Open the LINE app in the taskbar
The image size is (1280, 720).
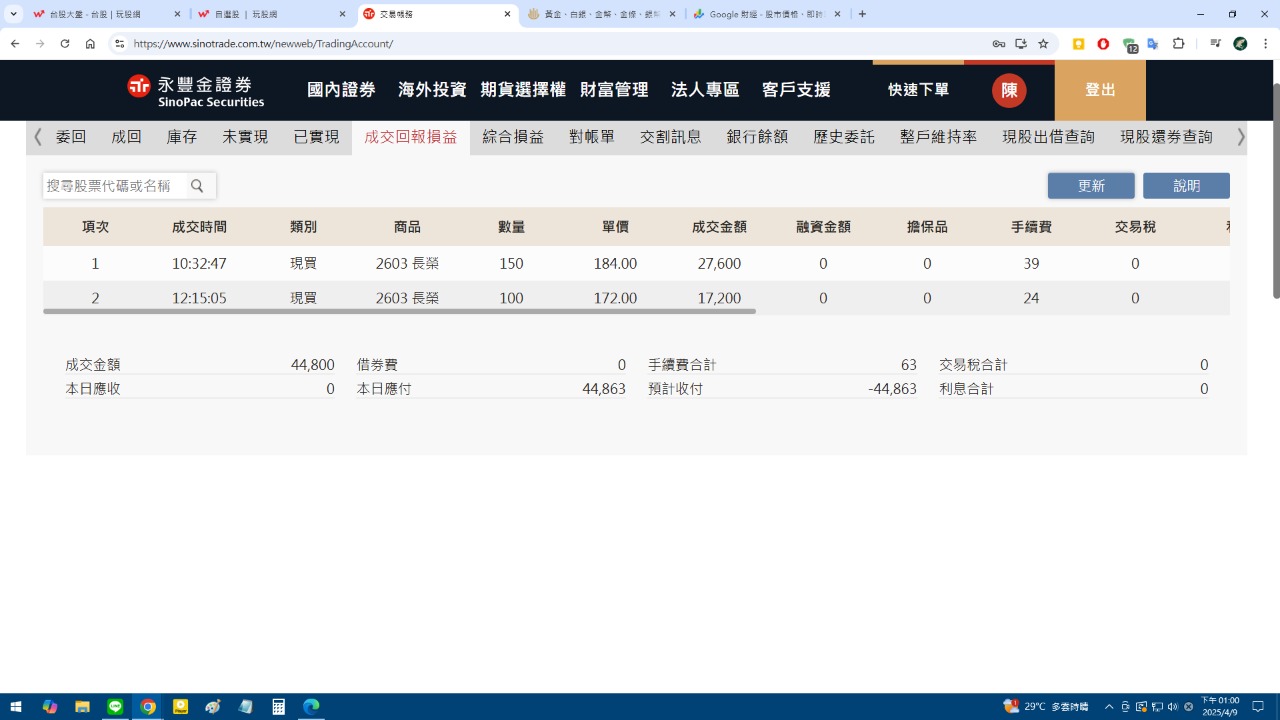(115, 707)
